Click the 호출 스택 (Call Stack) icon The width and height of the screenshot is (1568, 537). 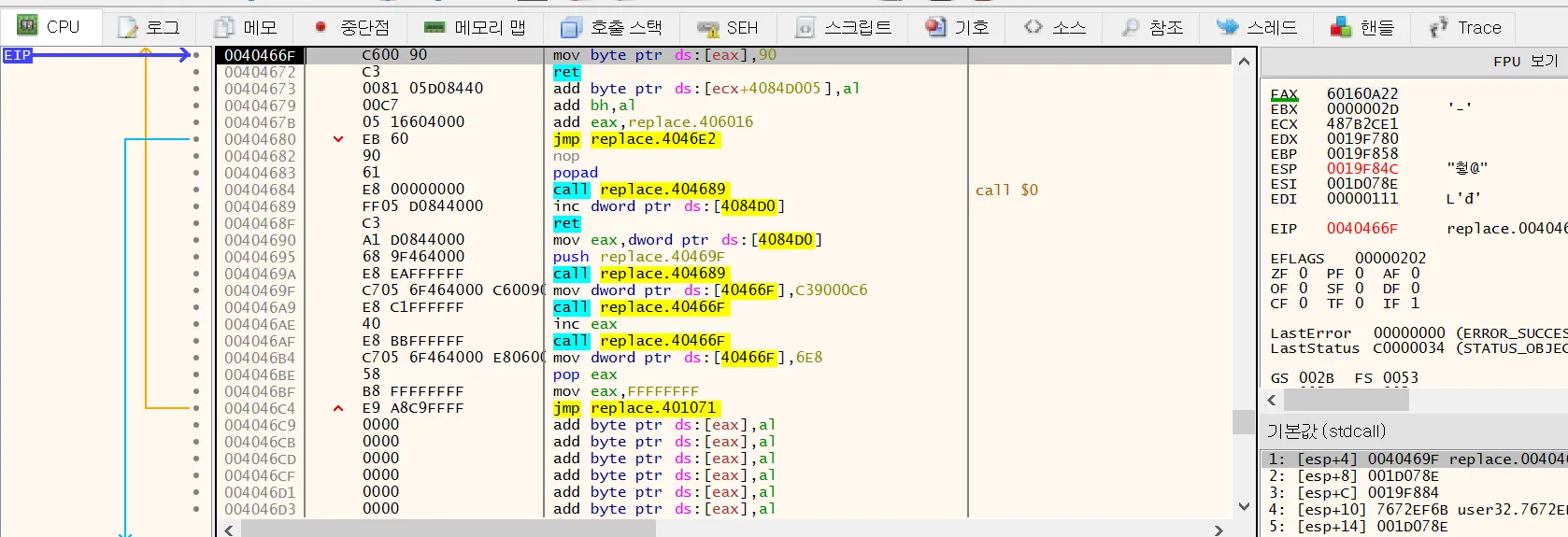click(571, 28)
